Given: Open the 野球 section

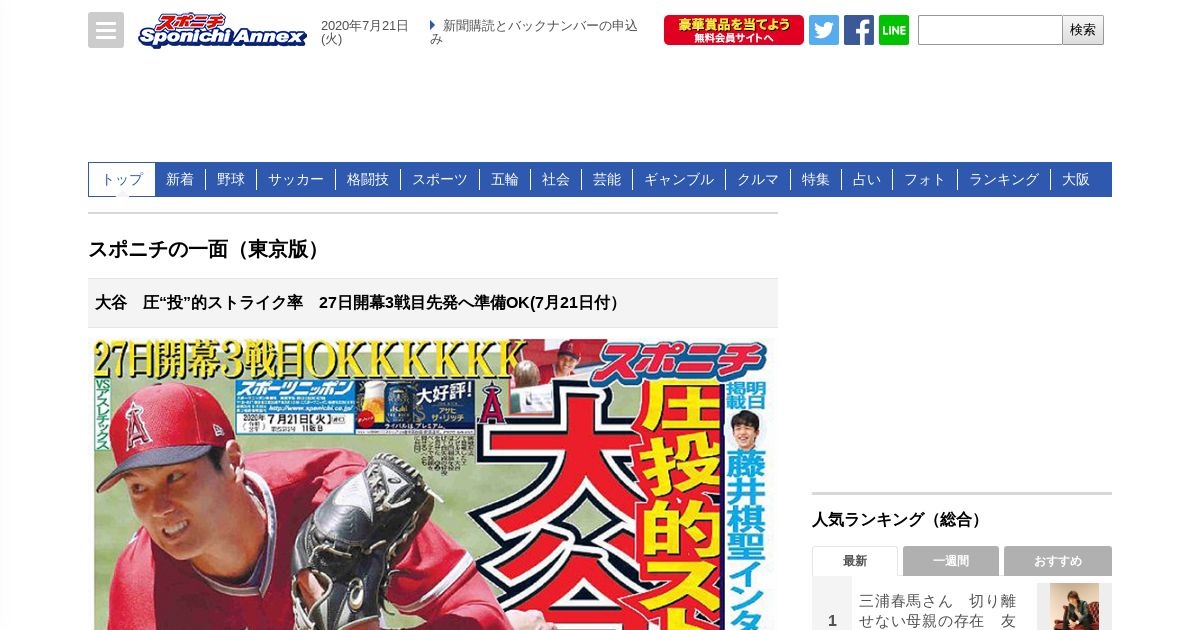Looking at the screenshot, I should tap(231, 179).
